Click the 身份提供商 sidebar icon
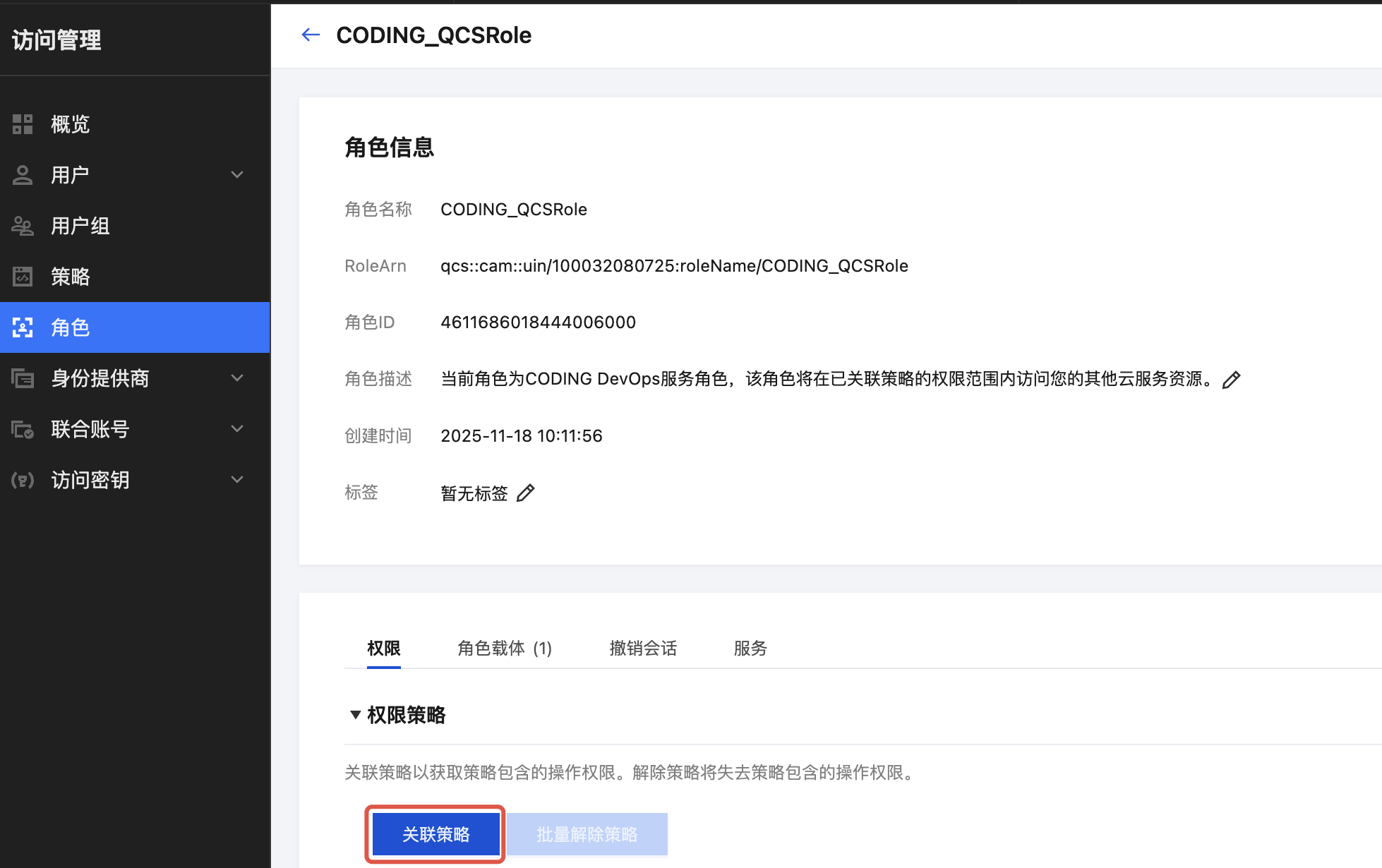 click(x=23, y=378)
